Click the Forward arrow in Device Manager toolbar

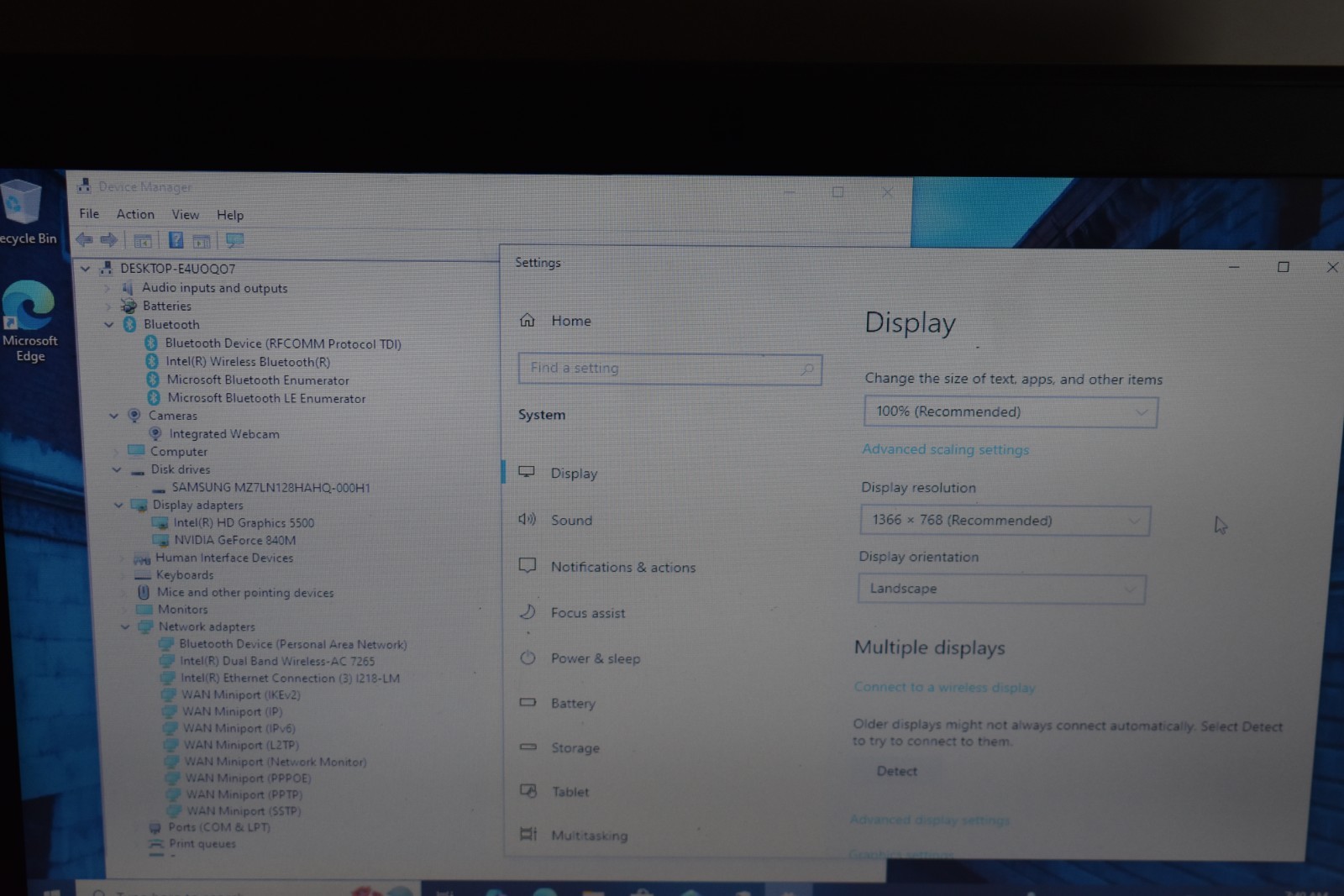[x=109, y=240]
